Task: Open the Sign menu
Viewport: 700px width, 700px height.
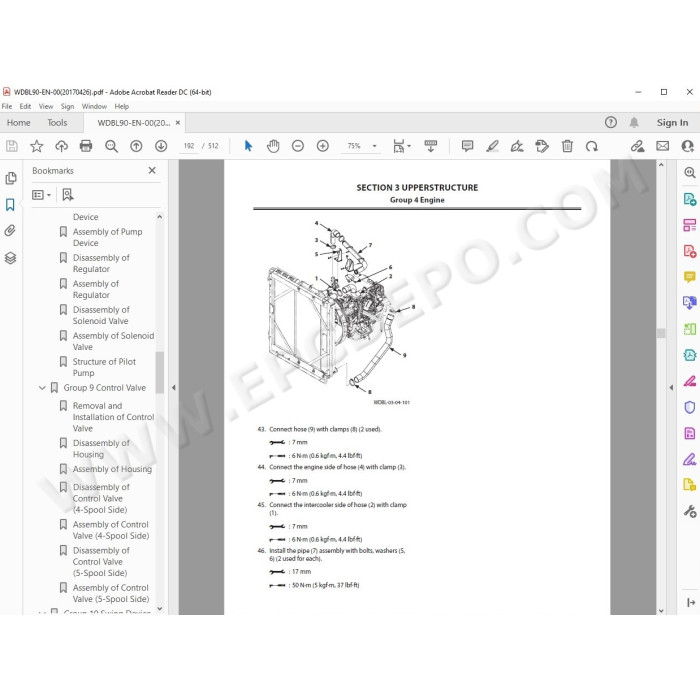Action: (67, 106)
